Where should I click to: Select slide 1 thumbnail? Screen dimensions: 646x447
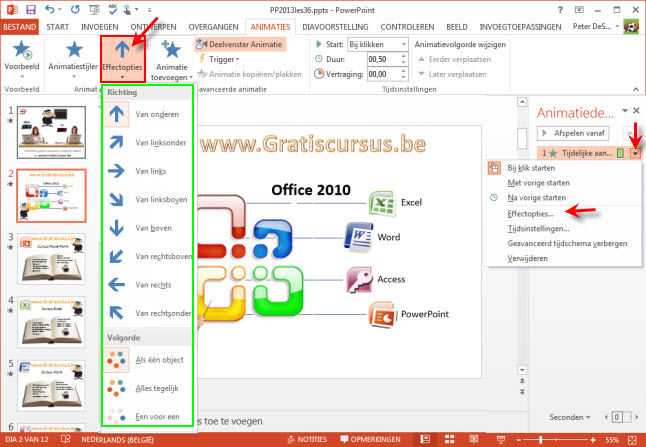tap(51, 132)
